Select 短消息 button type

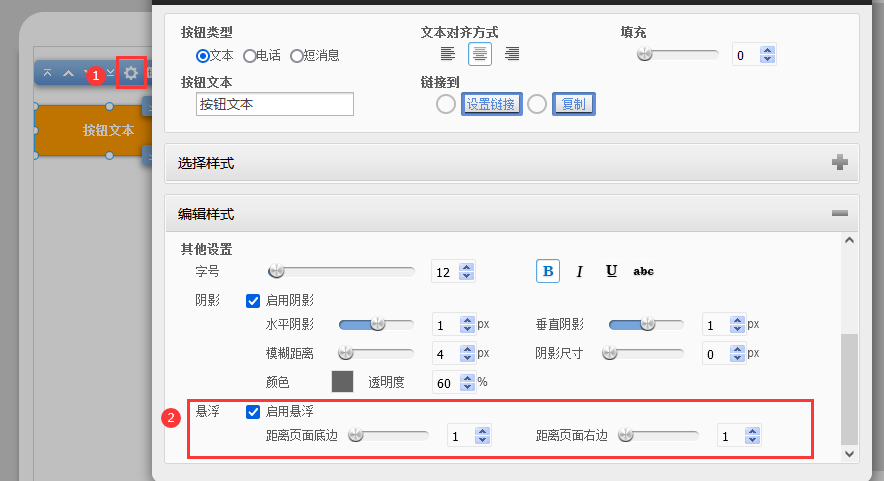[297, 56]
